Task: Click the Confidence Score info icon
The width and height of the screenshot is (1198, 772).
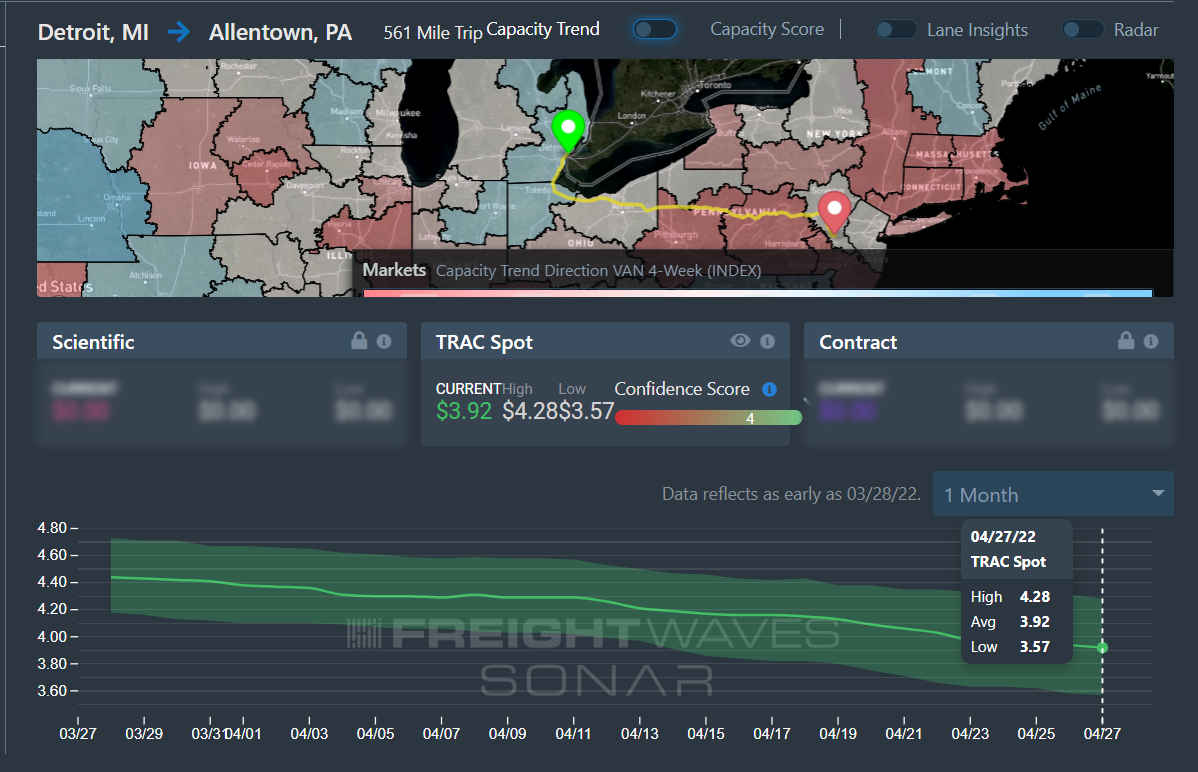Action: [x=769, y=390]
